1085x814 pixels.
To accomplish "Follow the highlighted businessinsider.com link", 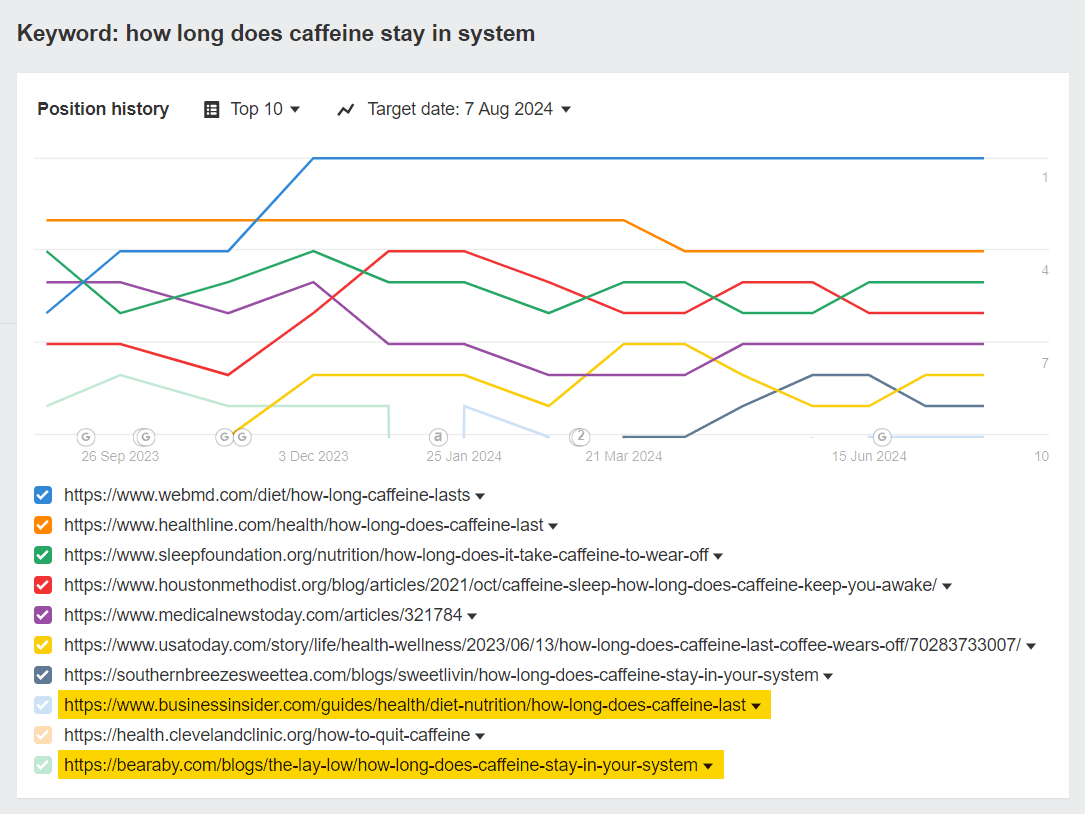I will tap(404, 705).
